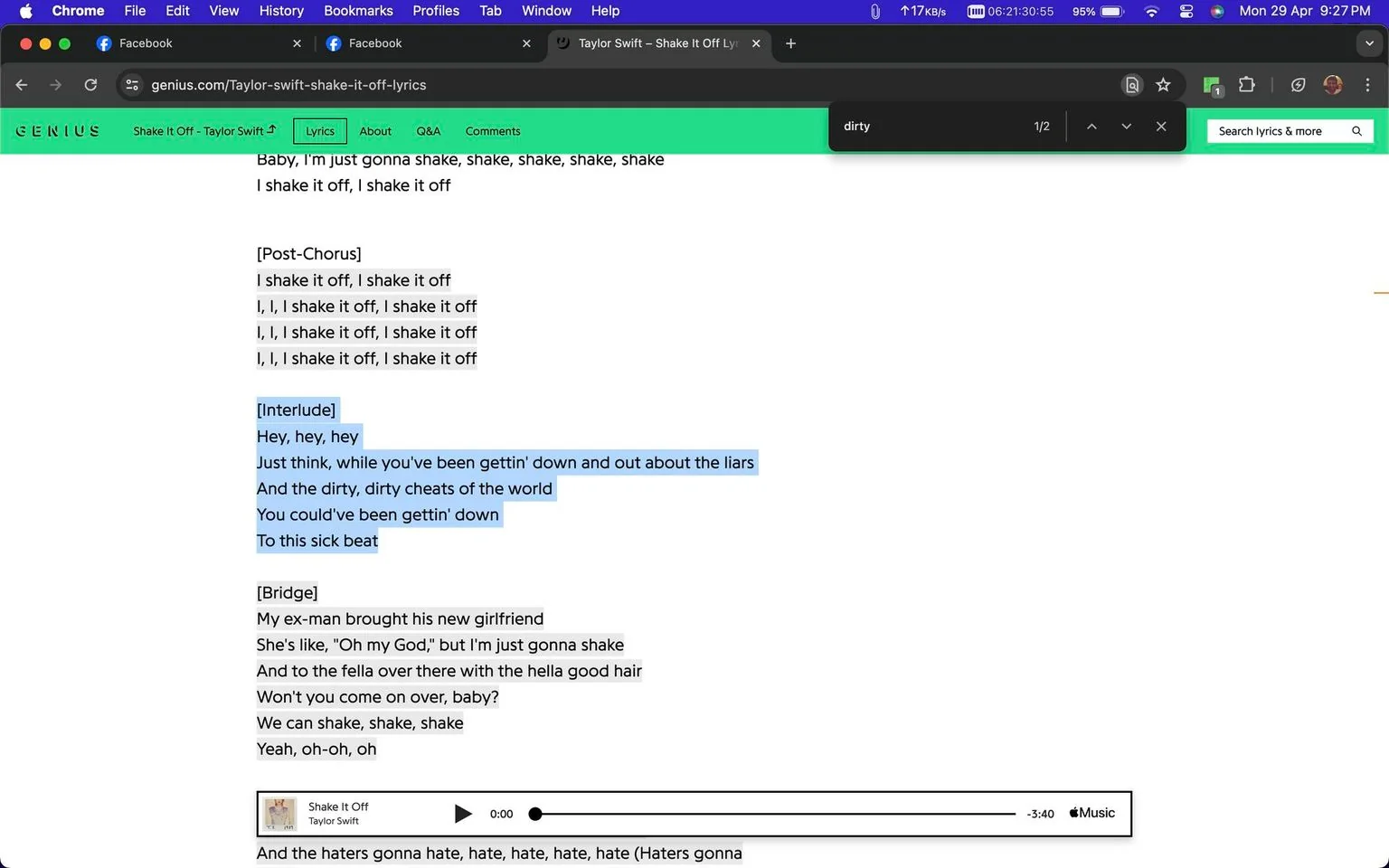Click lyric "Won't you come on over, baby?"

coord(377,697)
